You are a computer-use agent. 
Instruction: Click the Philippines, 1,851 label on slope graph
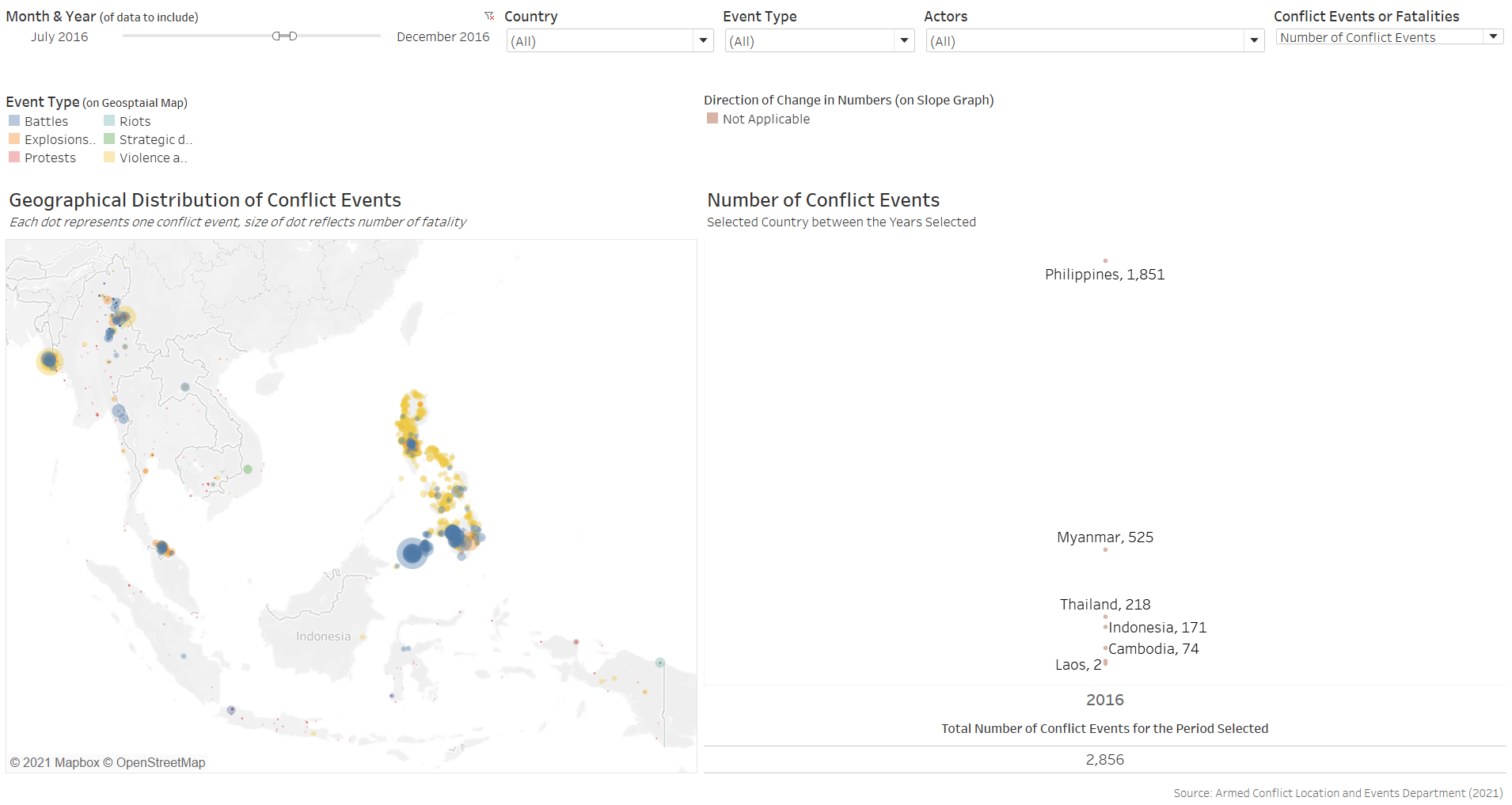(x=1104, y=275)
